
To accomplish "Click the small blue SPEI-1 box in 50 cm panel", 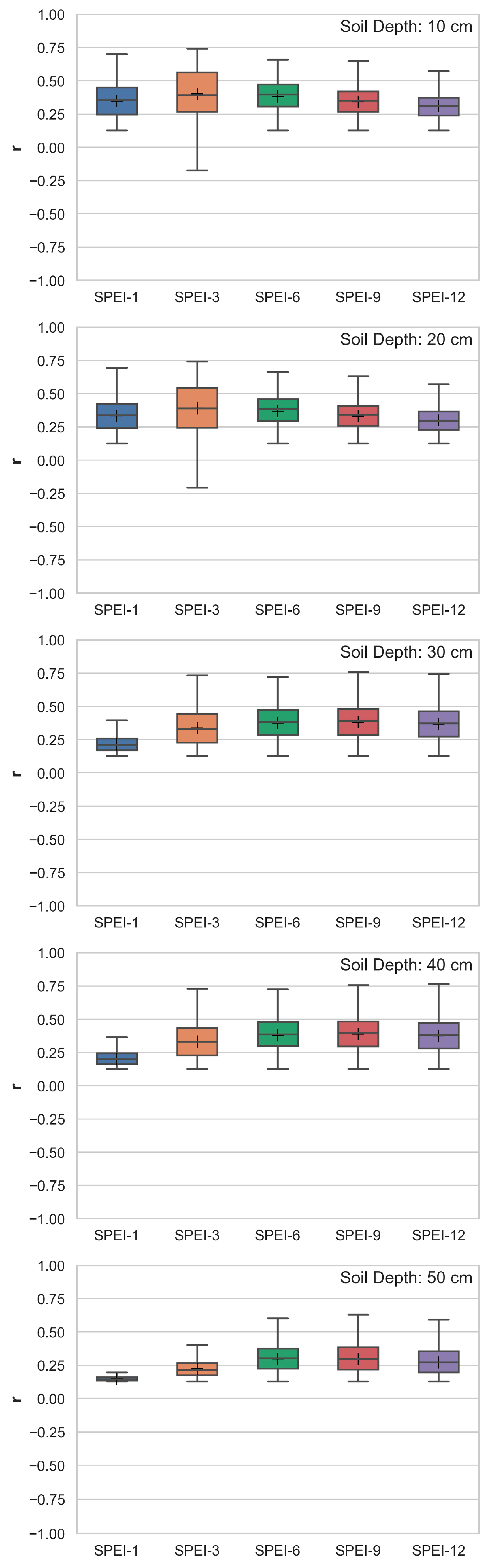I will pyautogui.click(x=116, y=1379).
